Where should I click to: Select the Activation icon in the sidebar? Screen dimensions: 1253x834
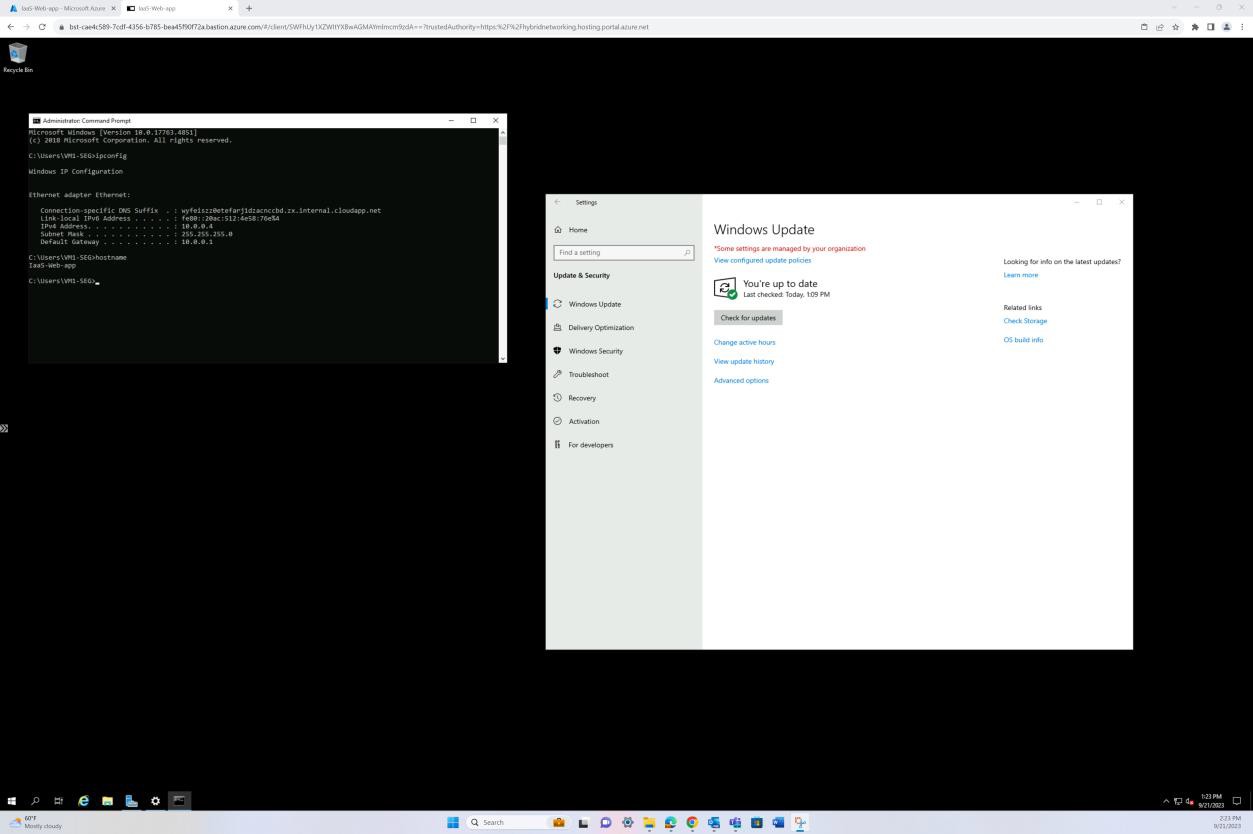[x=559, y=421]
